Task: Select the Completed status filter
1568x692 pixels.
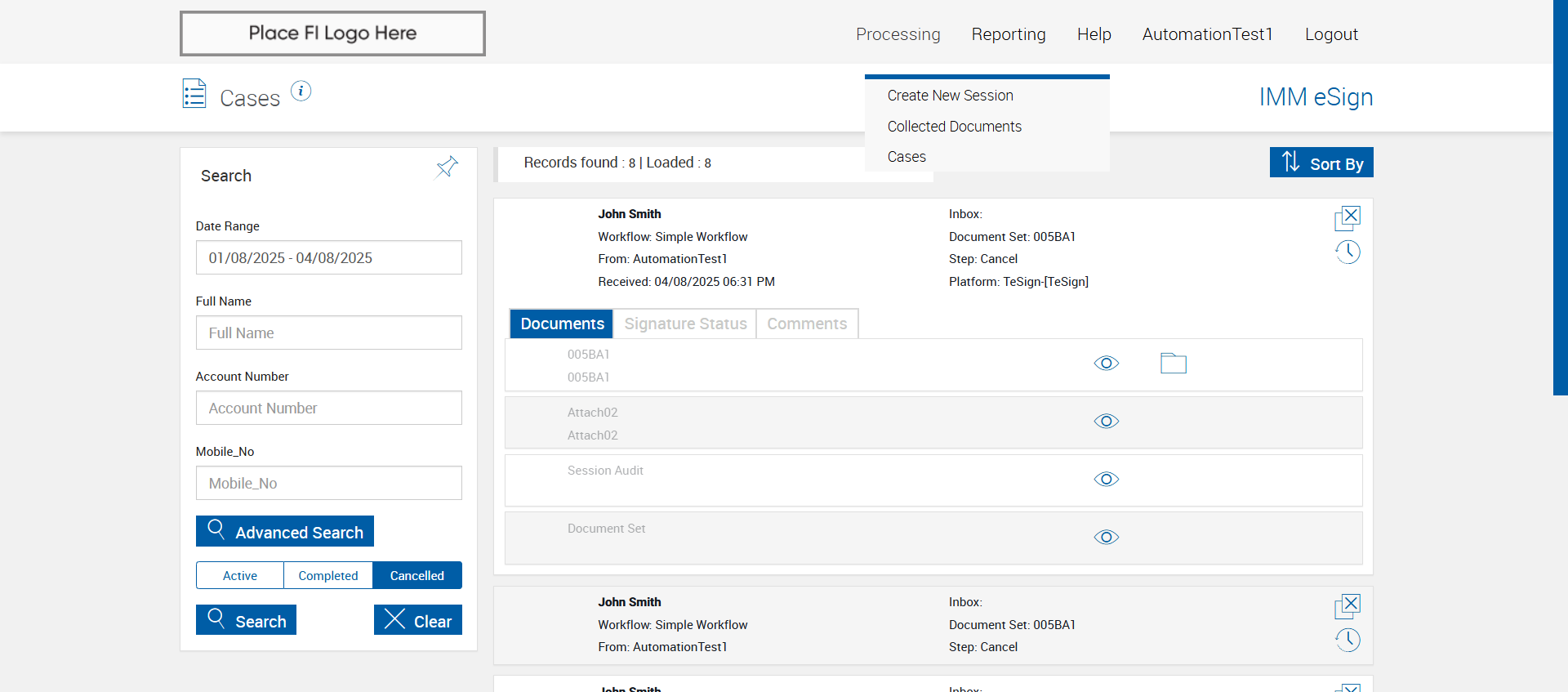Action: point(327,575)
